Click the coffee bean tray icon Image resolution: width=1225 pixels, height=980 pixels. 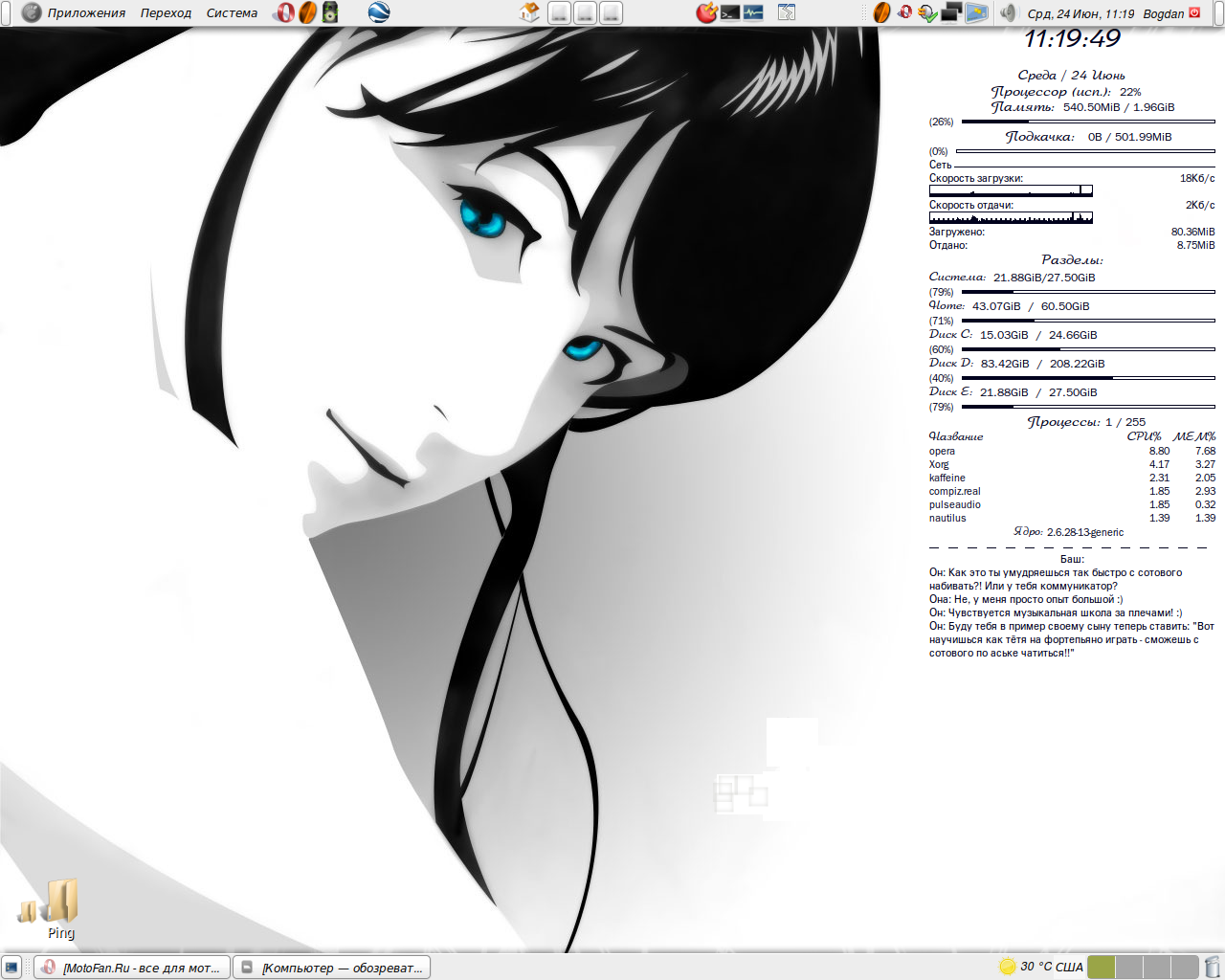click(881, 12)
